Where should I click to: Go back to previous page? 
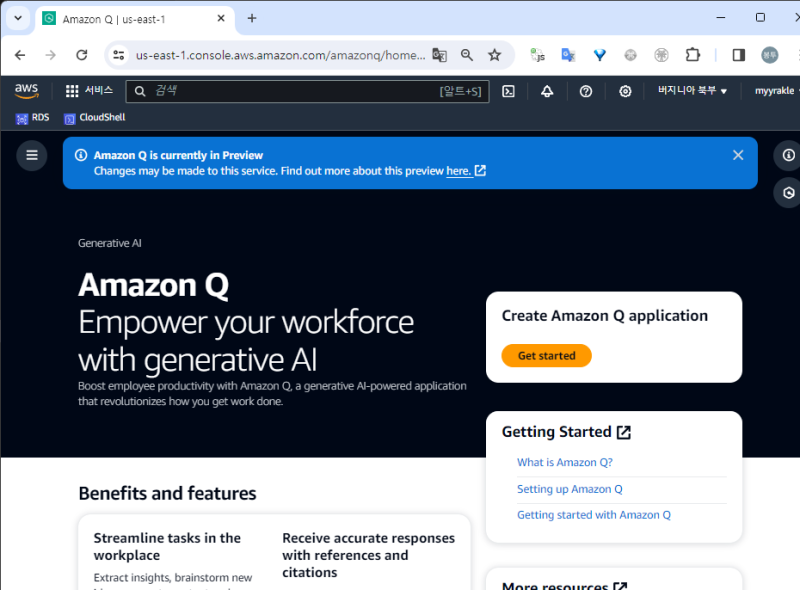(x=20, y=55)
